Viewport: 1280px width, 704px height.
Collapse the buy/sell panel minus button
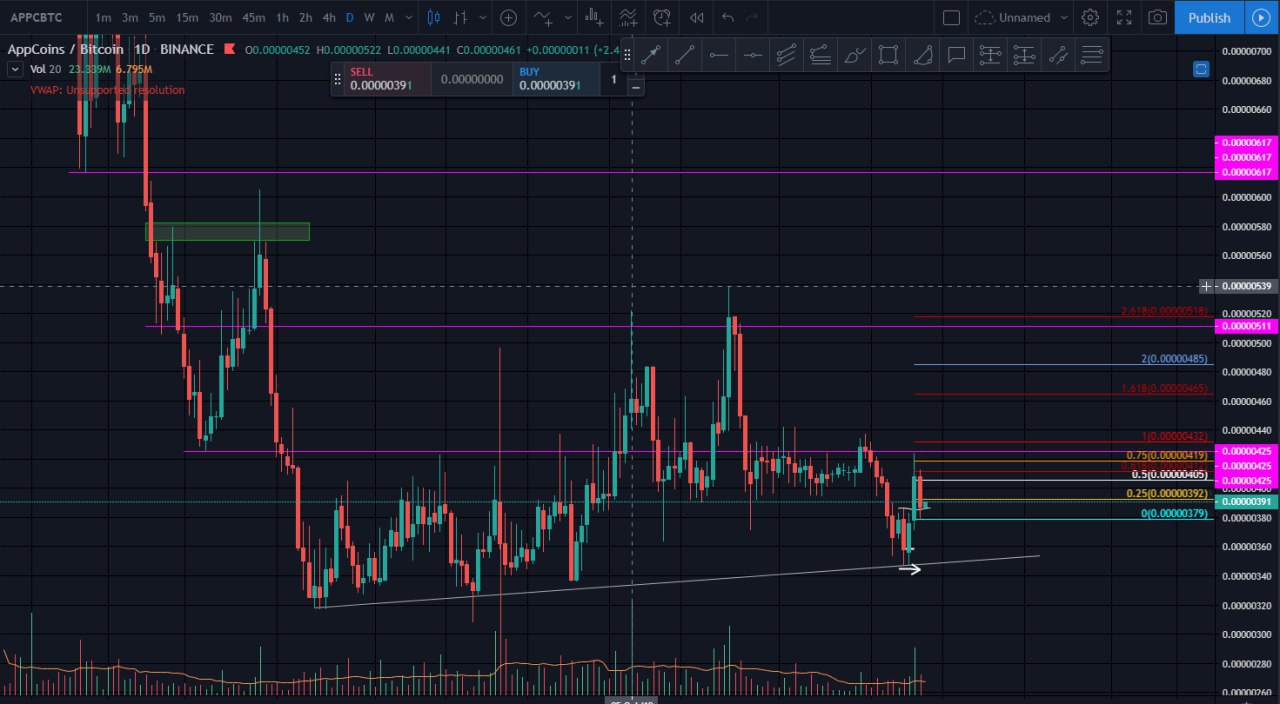tap(635, 86)
